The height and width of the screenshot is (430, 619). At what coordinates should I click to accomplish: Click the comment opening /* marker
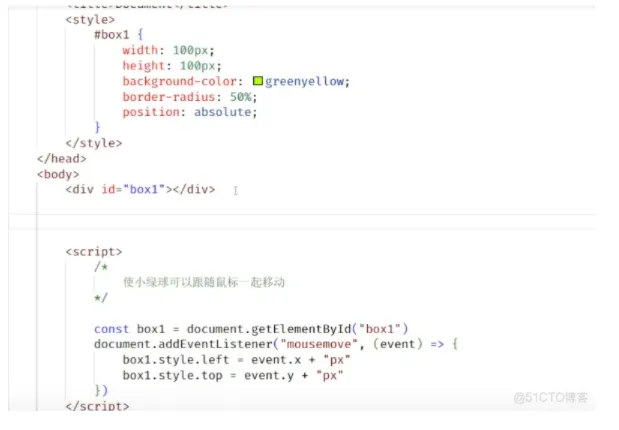pyautogui.click(x=101, y=267)
